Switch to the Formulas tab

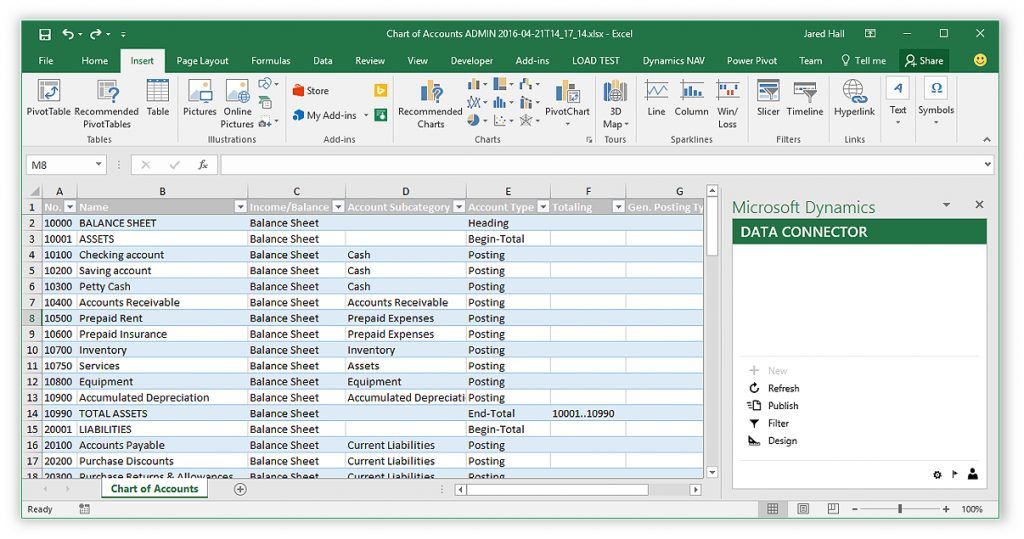point(270,61)
